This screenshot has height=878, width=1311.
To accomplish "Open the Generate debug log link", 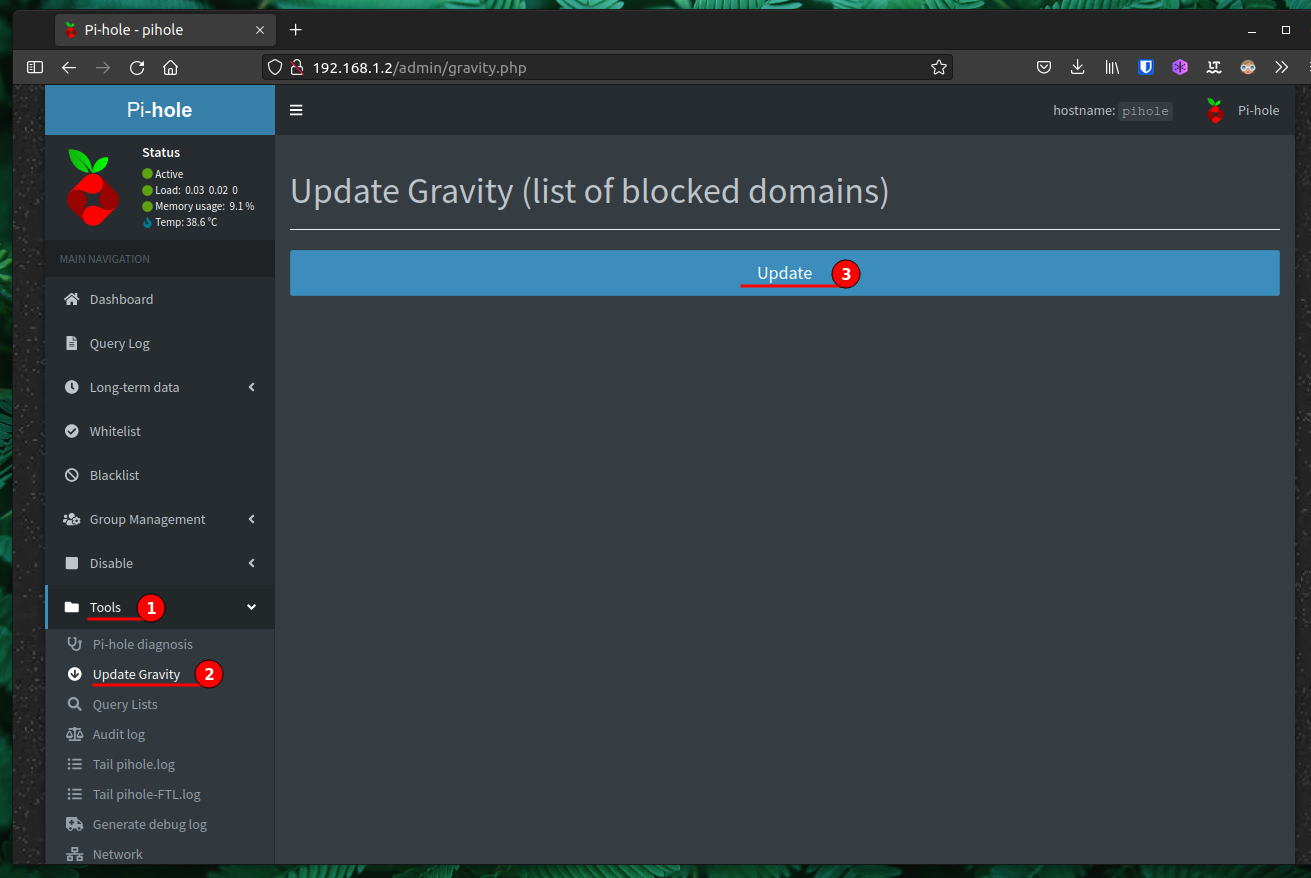I will point(149,824).
